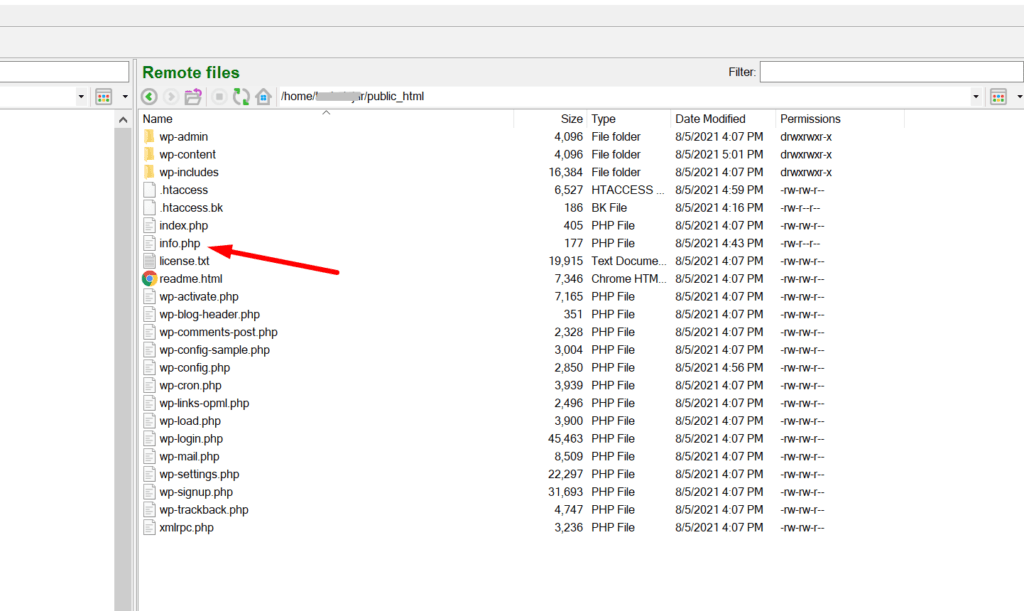This screenshot has height=611, width=1024.
Task: Click the Chrome HTML type cell
Action: (x=629, y=279)
